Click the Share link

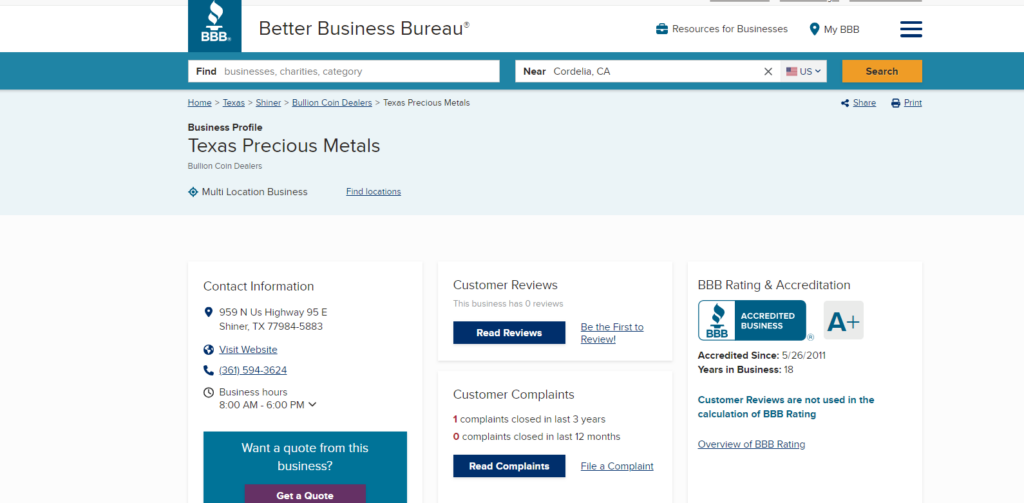click(864, 103)
